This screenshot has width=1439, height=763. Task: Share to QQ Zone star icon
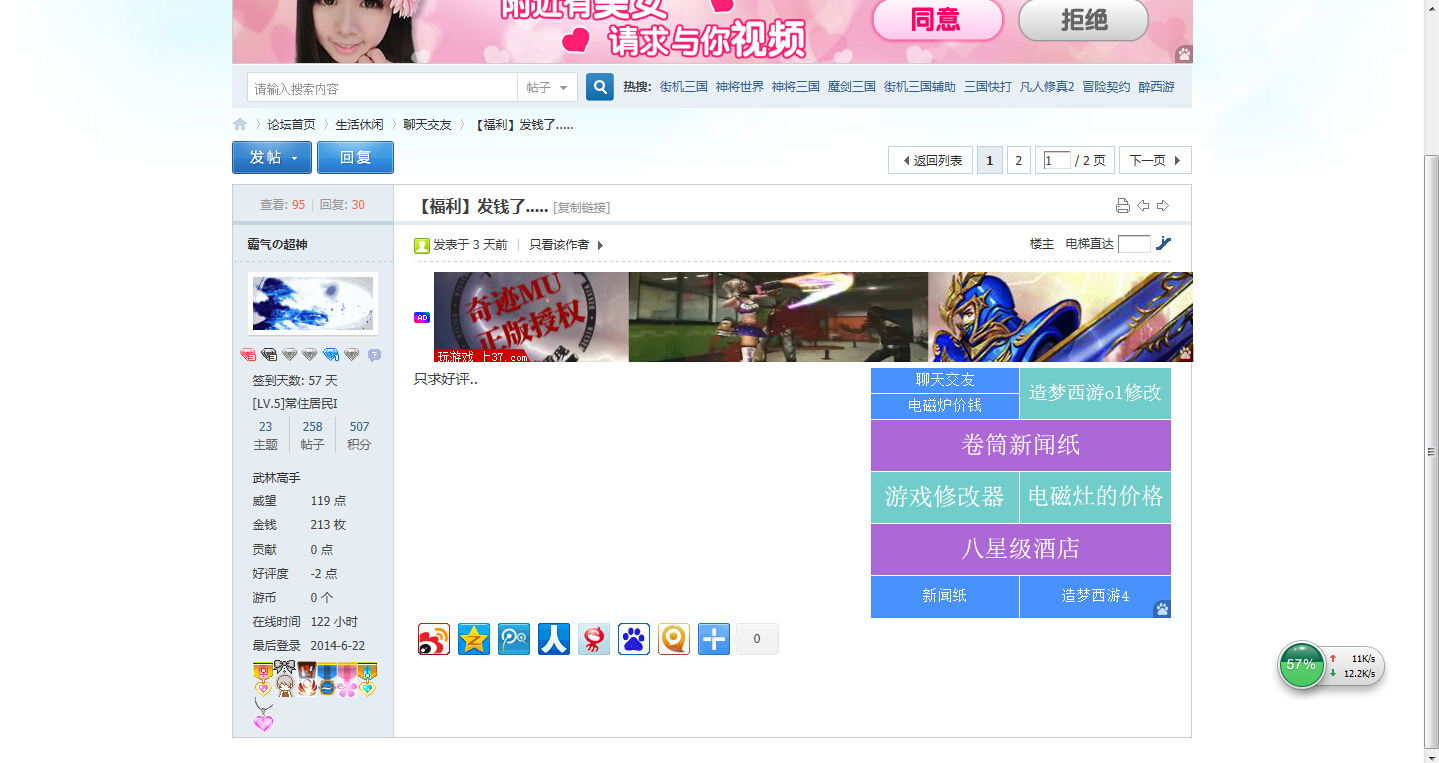point(474,639)
